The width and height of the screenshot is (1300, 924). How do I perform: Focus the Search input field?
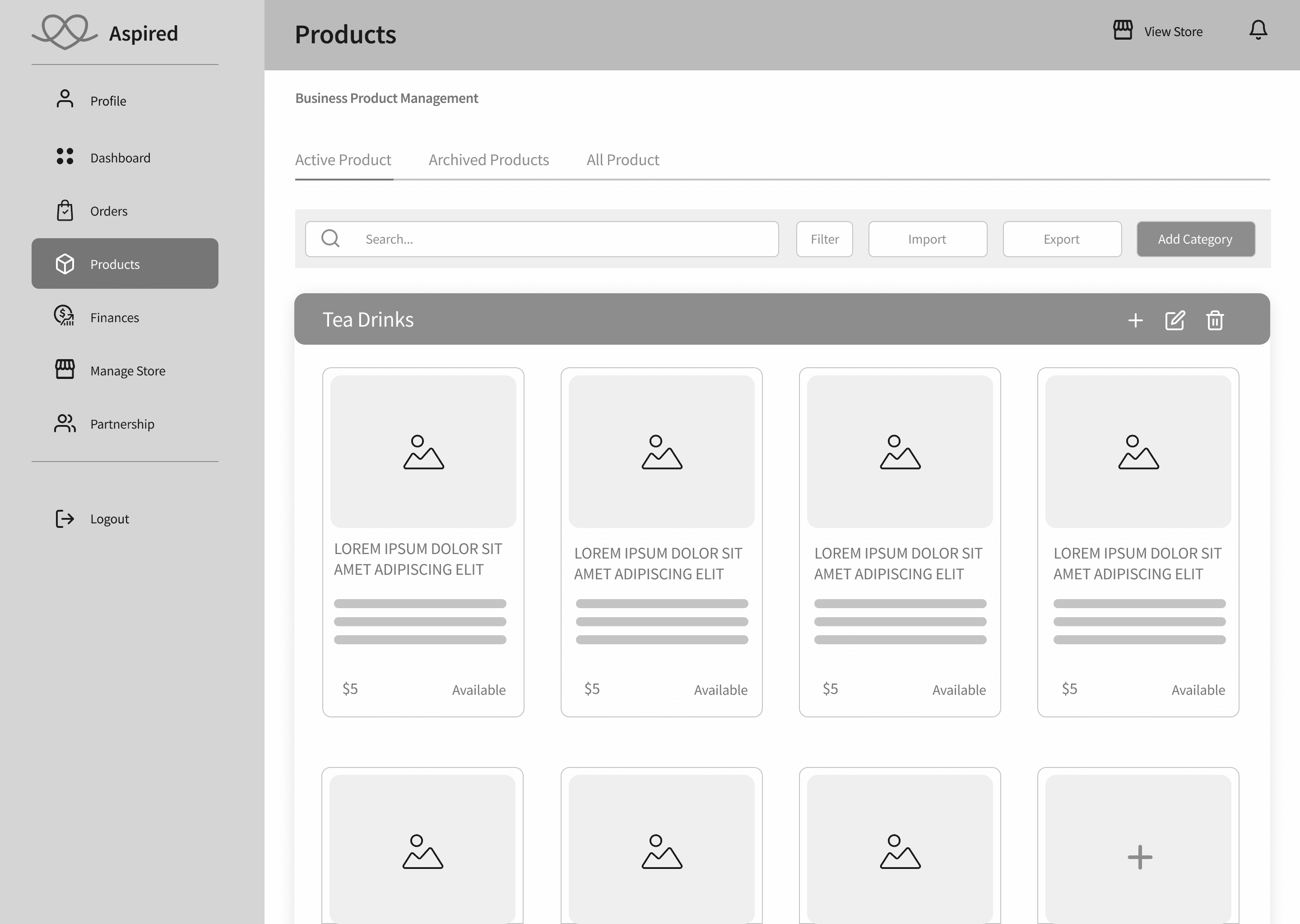pyautogui.click(x=563, y=239)
